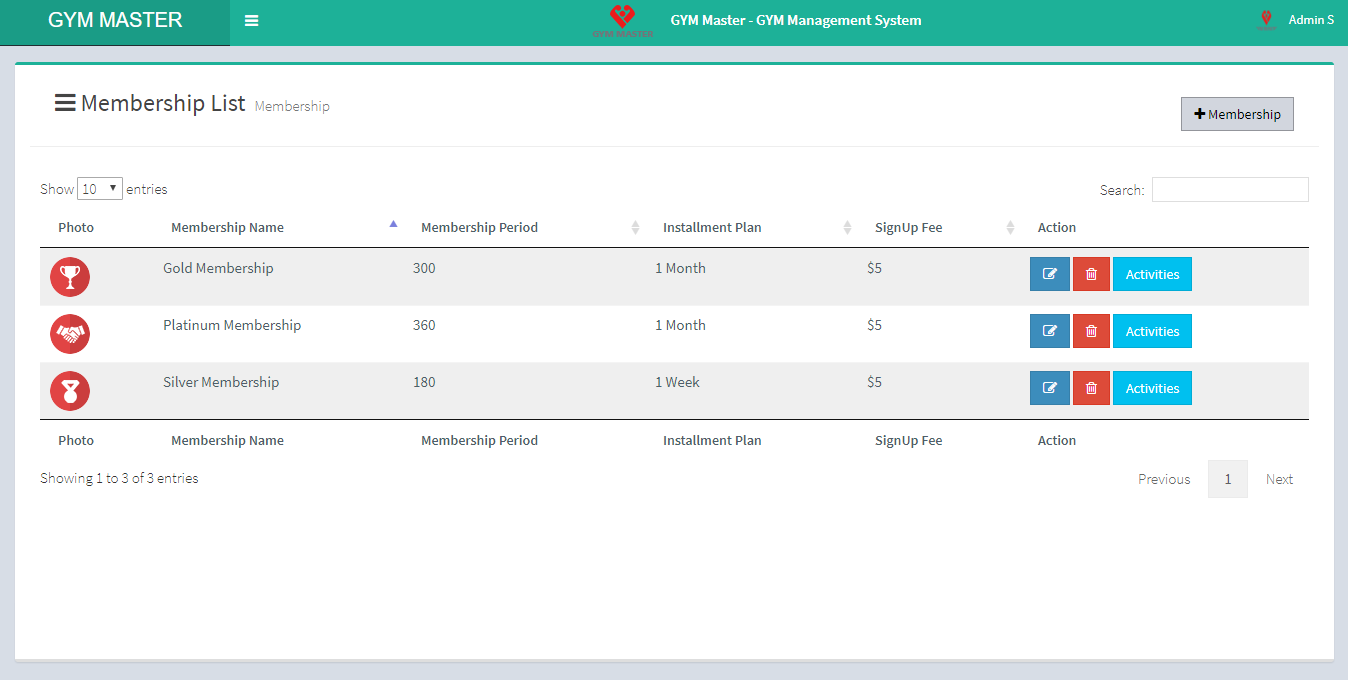Open the show entries count dropdown
The image size is (1348, 680).
point(99,189)
